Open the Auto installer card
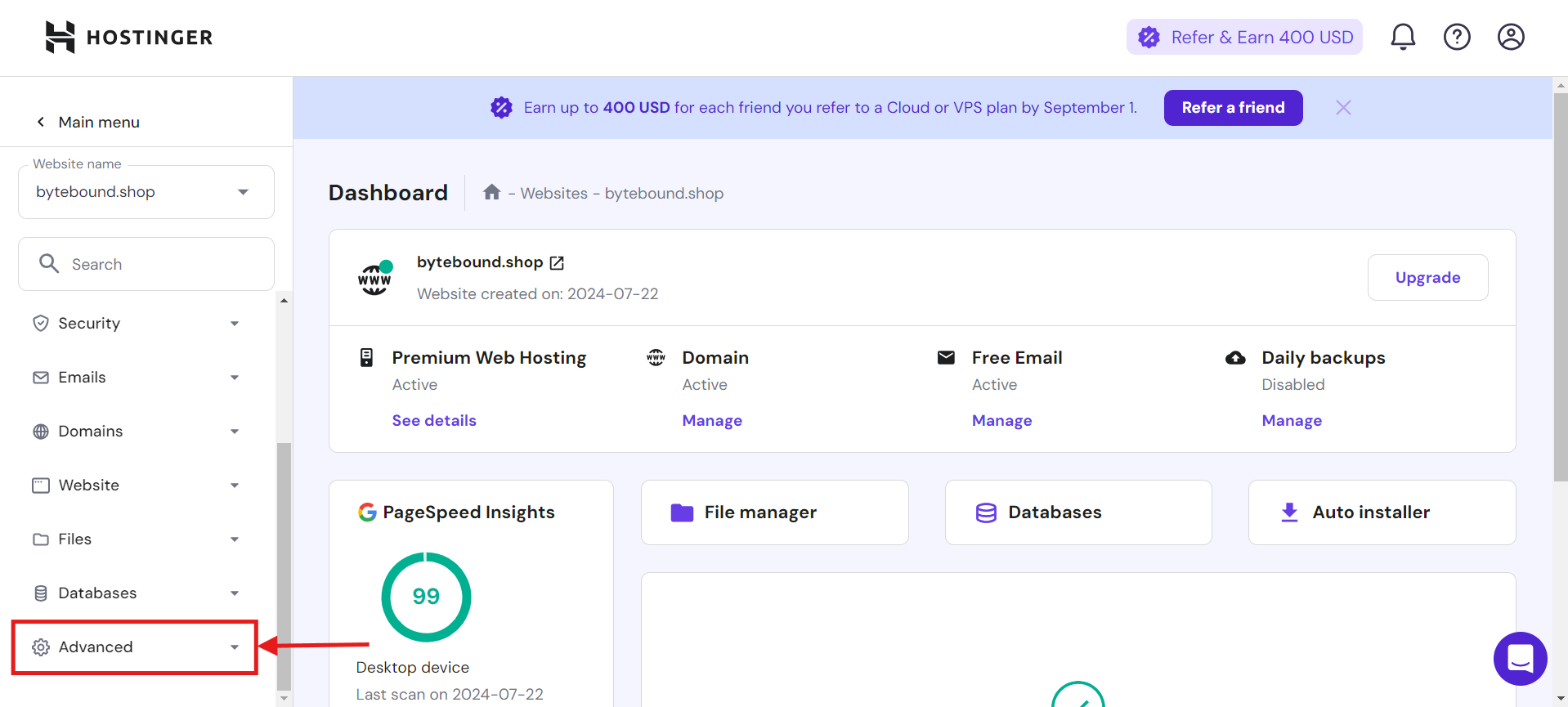 pyautogui.click(x=1382, y=512)
